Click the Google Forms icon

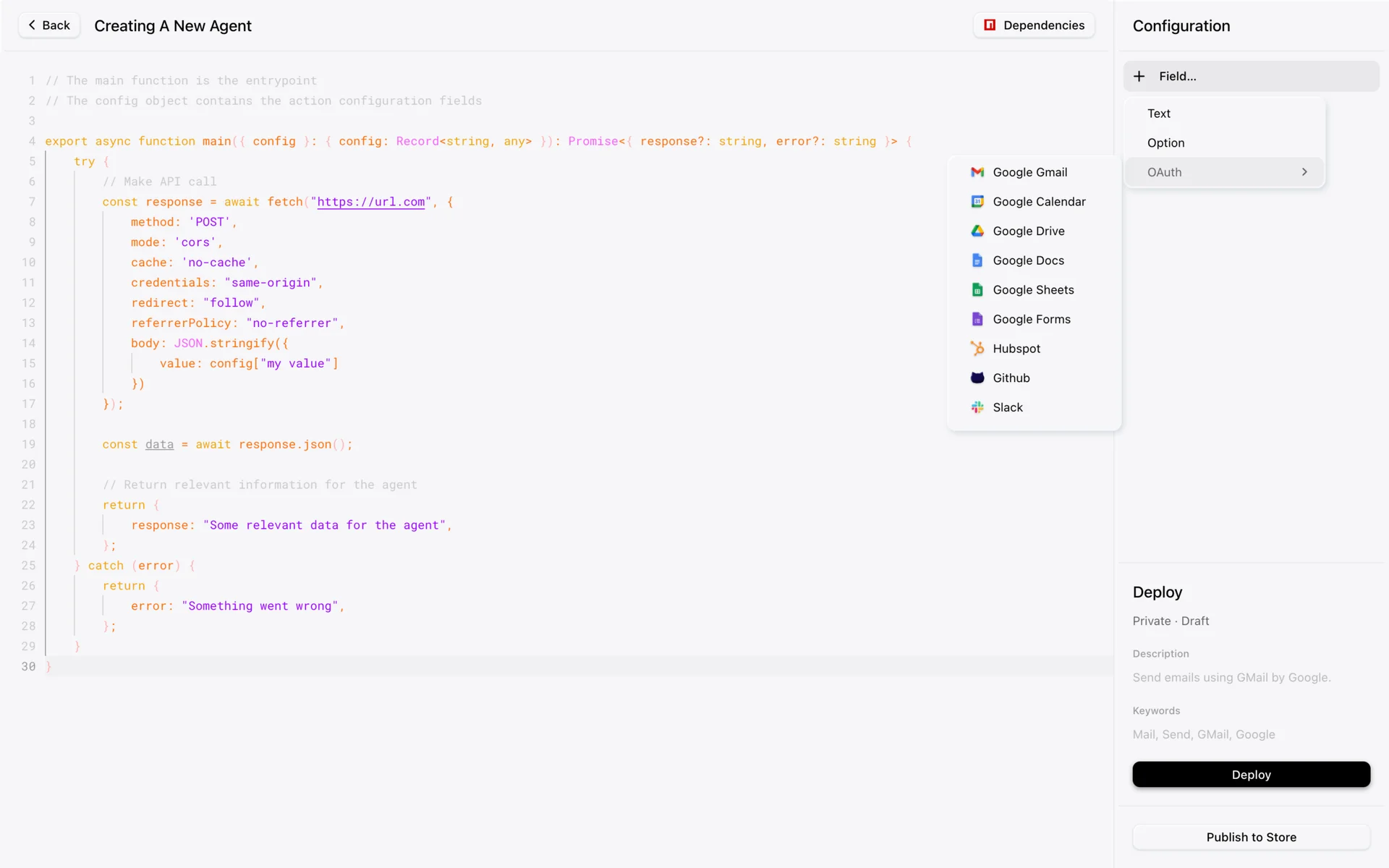click(977, 319)
